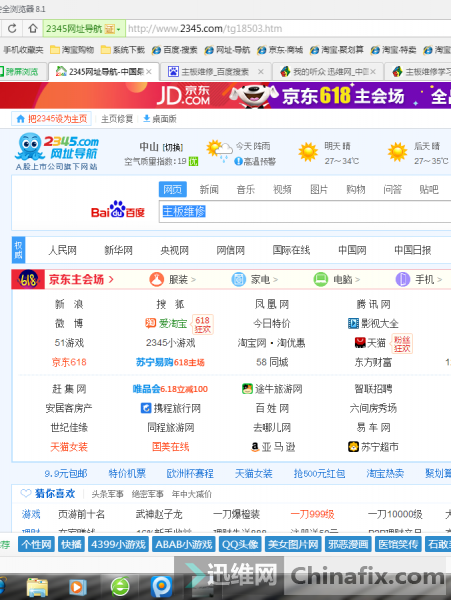
Task: Open the 百度-搜索 bookmark
Action: [x=174, y=50]
